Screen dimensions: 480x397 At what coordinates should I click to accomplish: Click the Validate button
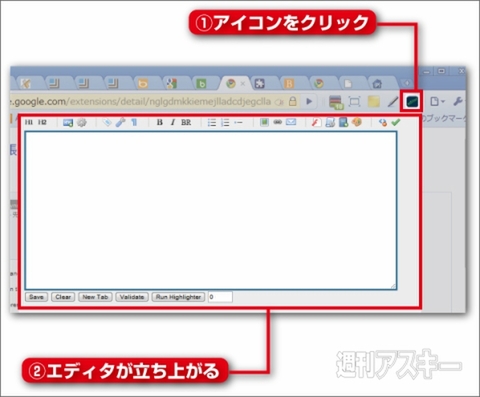coord(132,297)
